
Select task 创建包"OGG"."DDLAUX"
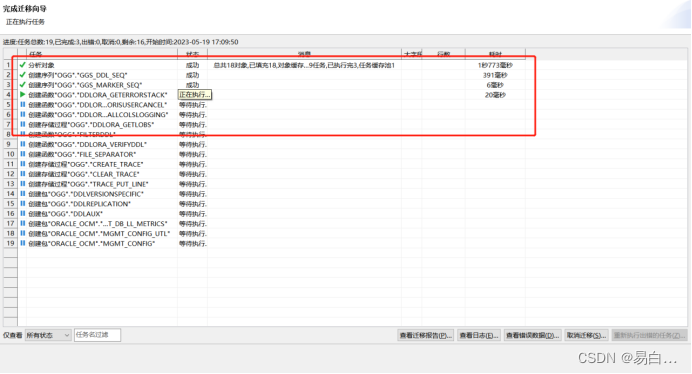pyautogui.click(x=66, y=214)
